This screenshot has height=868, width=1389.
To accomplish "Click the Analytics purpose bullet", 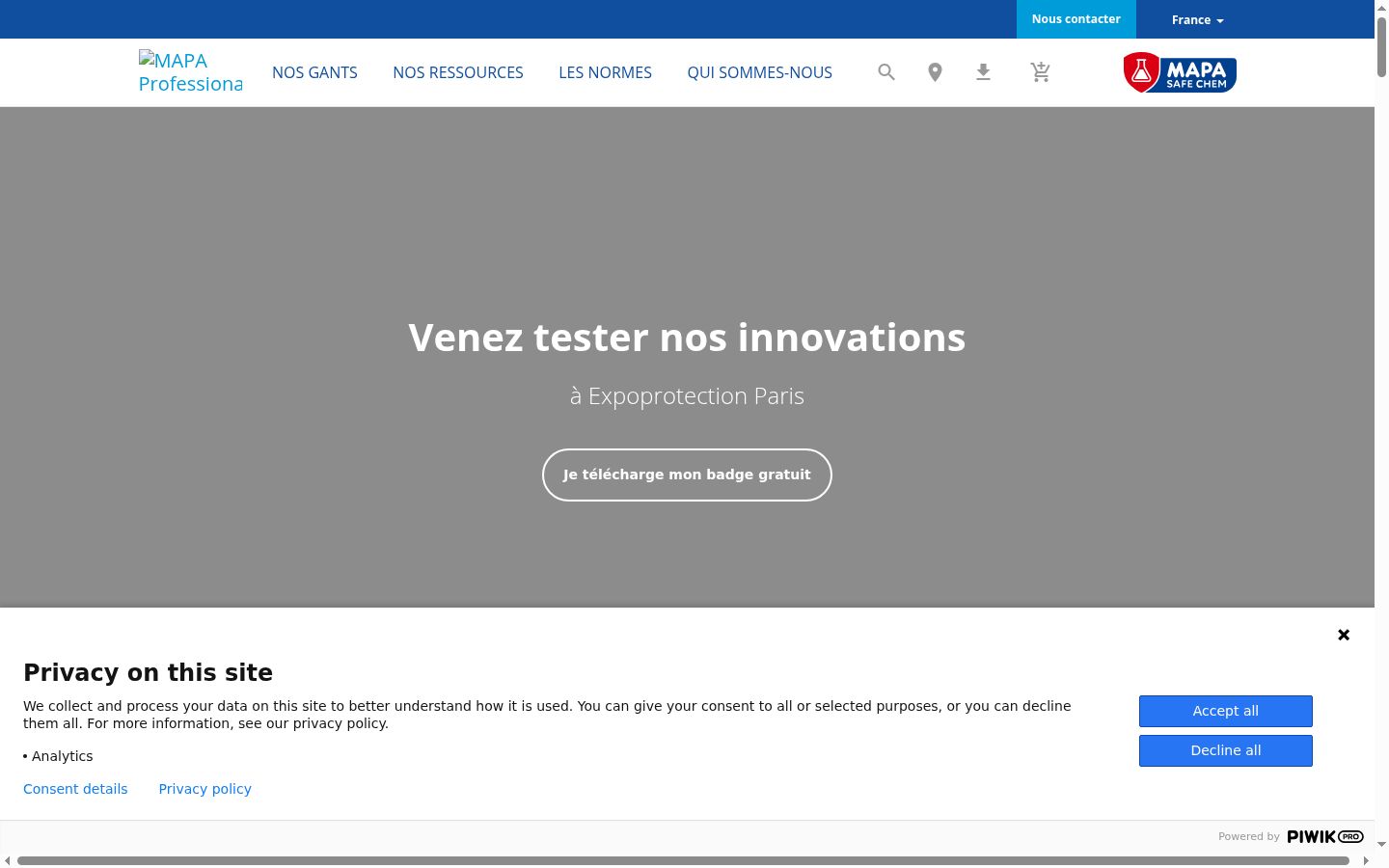I will (58, 756).
